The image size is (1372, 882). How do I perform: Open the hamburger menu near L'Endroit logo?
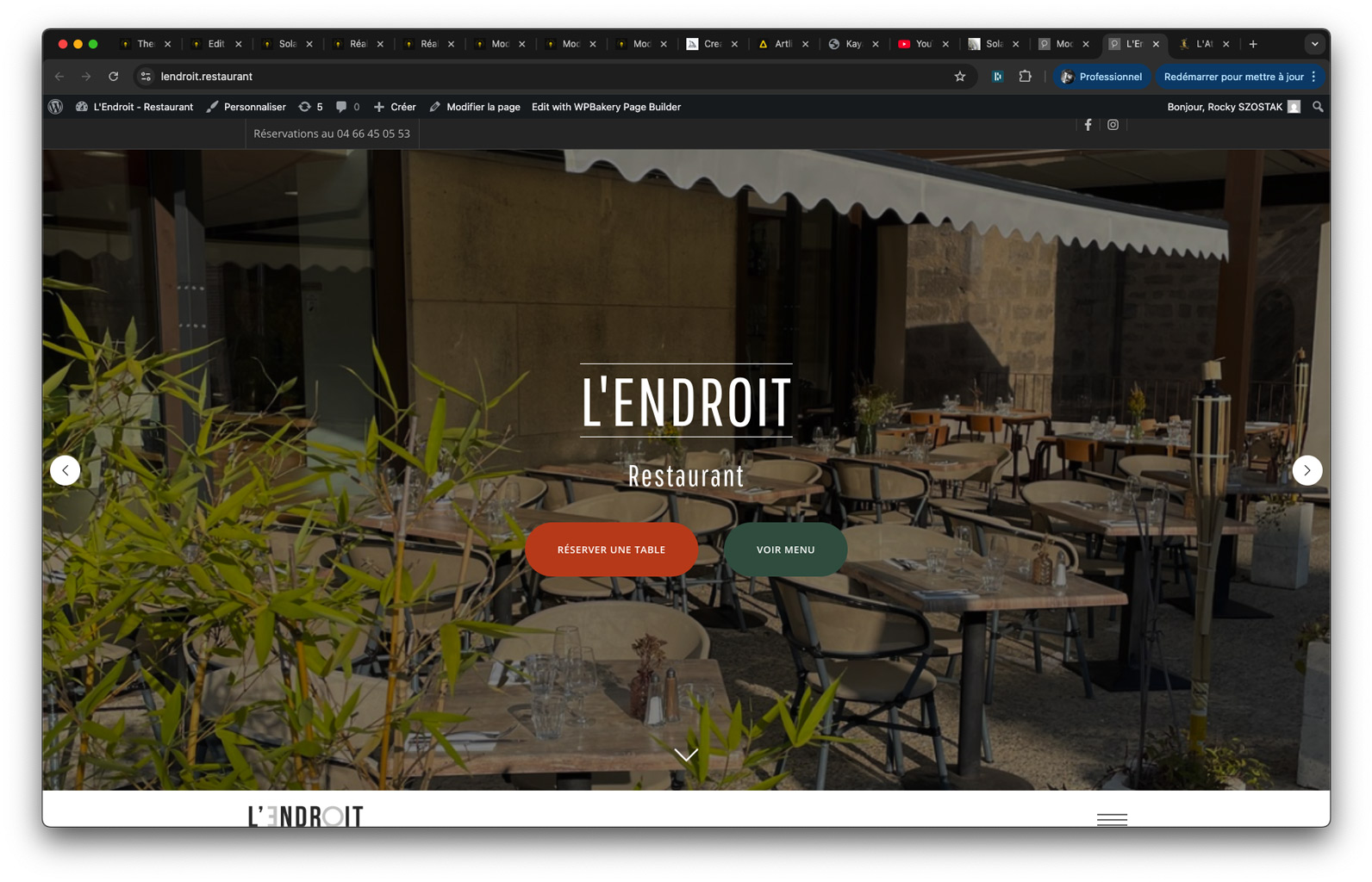pyautogui.click(x=1112, y=818)
